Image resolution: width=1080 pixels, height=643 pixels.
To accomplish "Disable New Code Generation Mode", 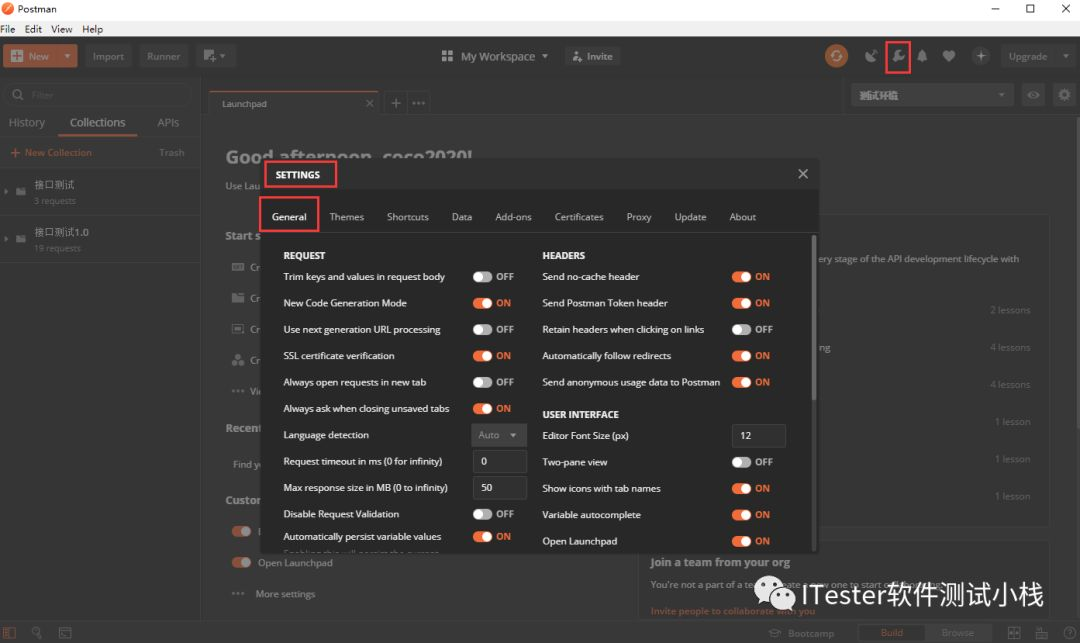I will pos(482,303).
